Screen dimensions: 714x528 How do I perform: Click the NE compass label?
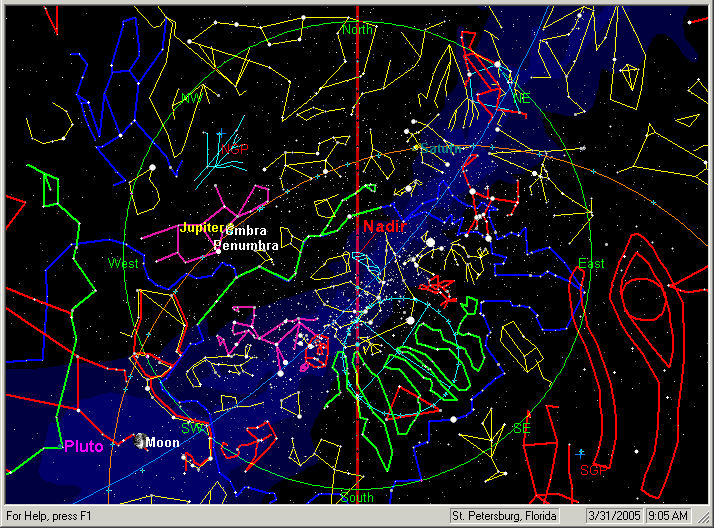[x=521, y=98]
